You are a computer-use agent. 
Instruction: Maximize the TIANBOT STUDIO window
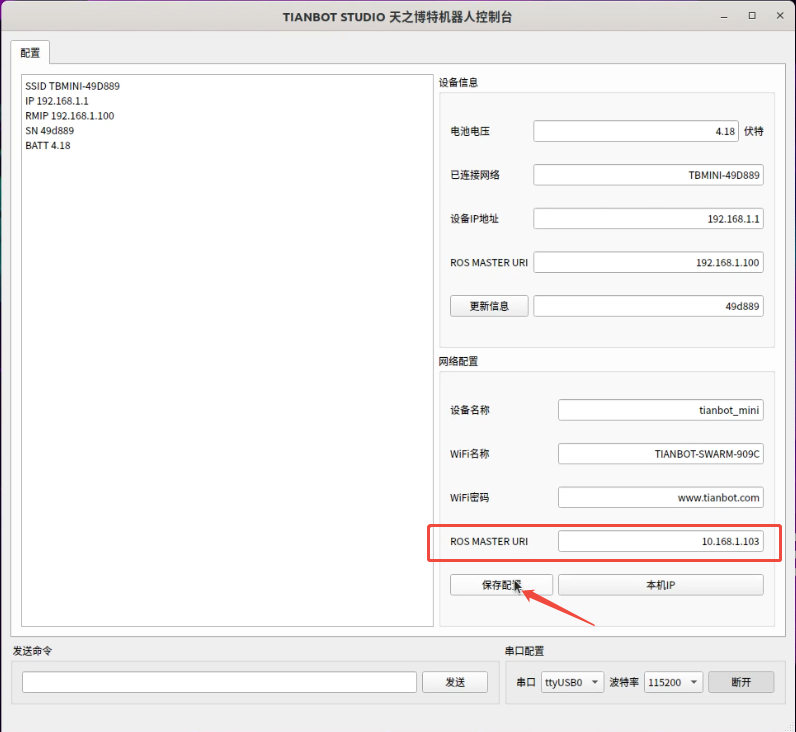point(752,16)
